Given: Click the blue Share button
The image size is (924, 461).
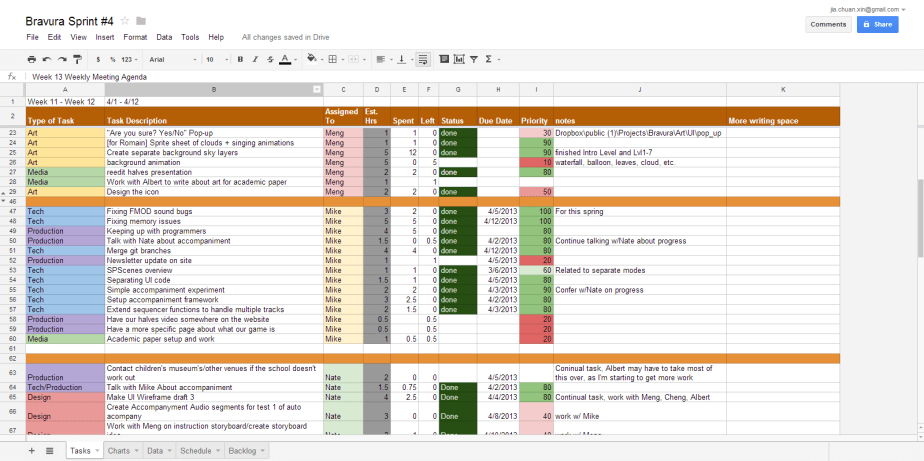Looking at the screenshot, I should click(x=877, y=24).
